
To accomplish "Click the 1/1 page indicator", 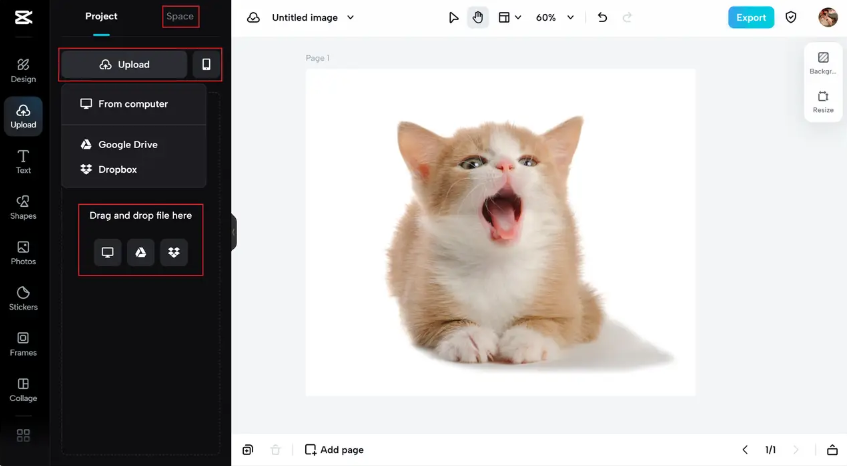I will 770,449.
